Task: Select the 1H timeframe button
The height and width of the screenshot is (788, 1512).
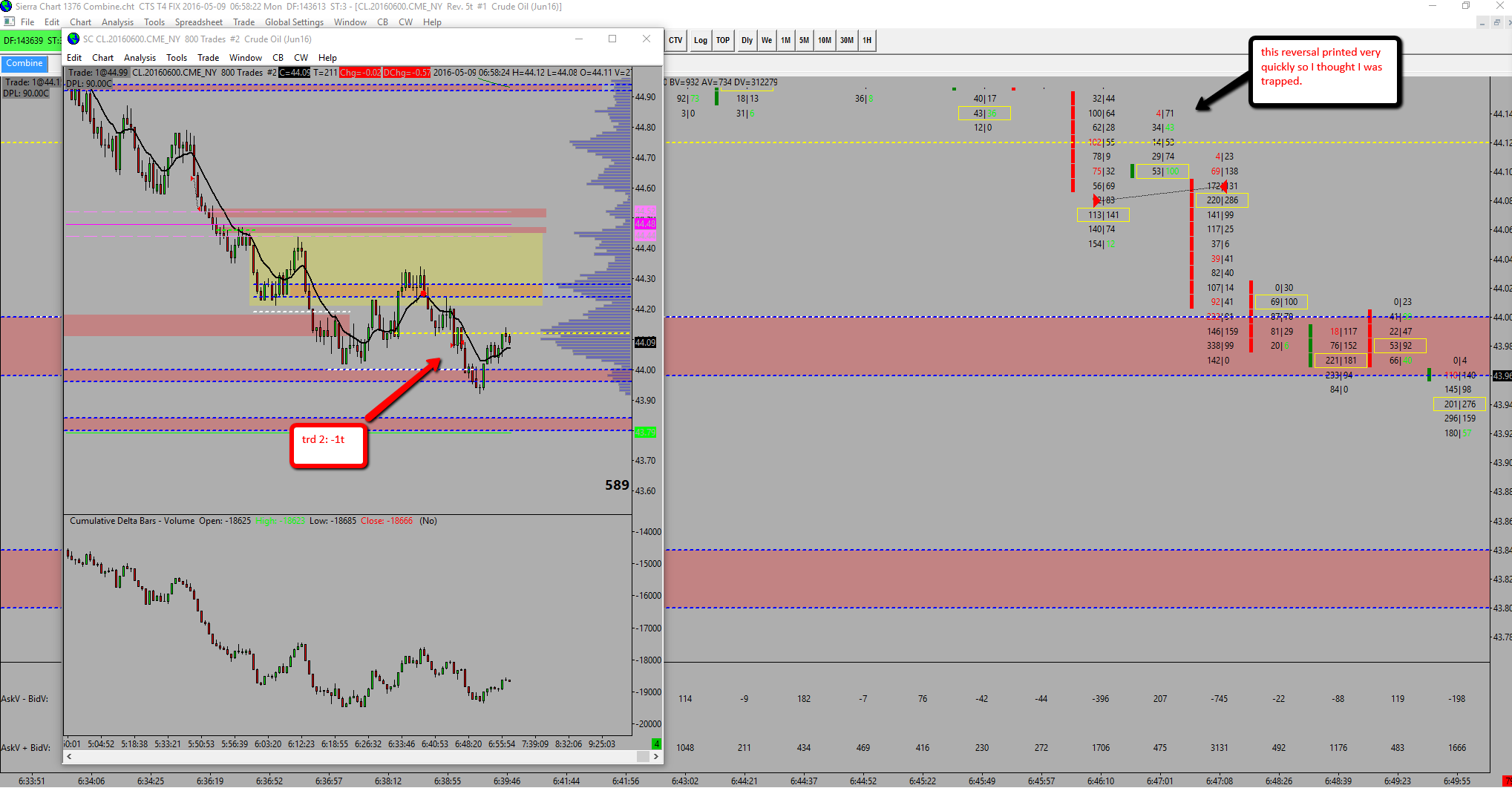Action: [867, 41]
